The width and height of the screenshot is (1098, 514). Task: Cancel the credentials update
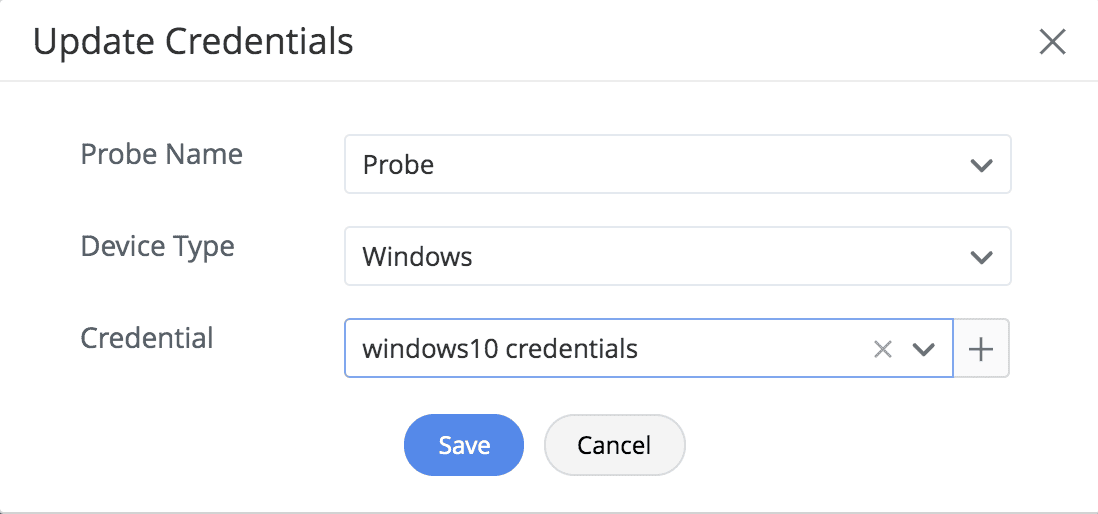pos(614,445)
